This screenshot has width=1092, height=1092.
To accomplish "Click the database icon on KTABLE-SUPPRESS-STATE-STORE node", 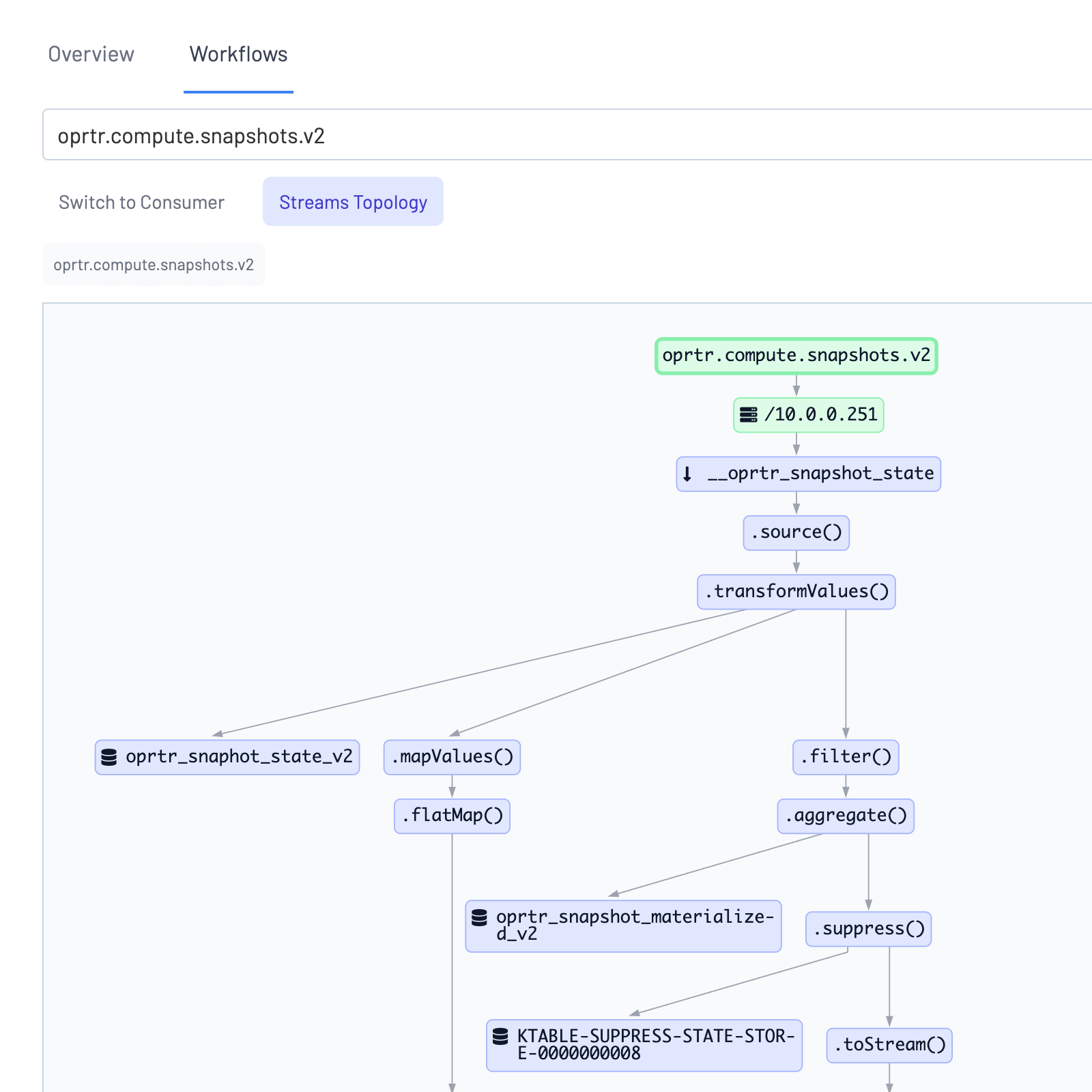I will click(x=499, y=1035).
